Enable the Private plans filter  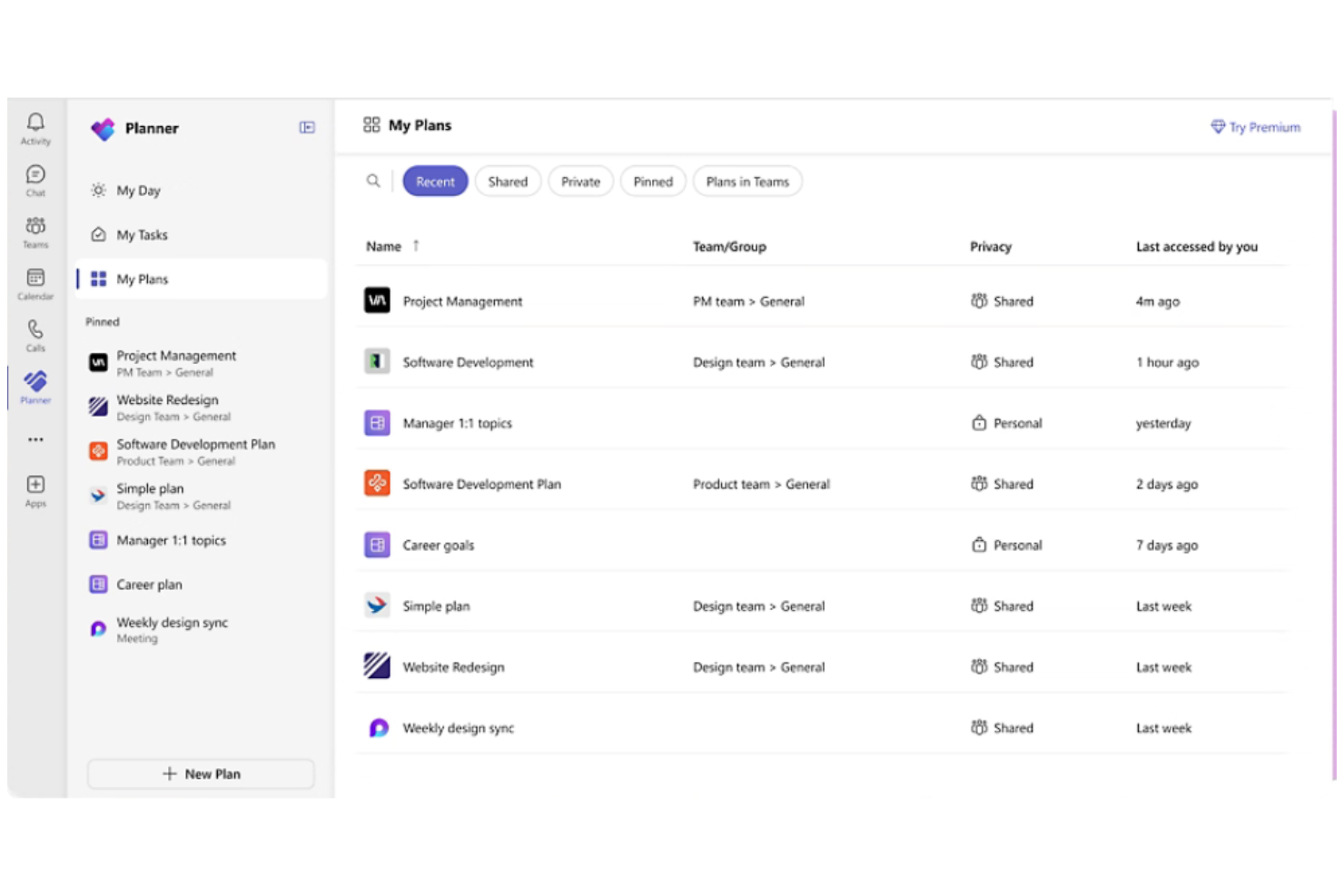580,181
